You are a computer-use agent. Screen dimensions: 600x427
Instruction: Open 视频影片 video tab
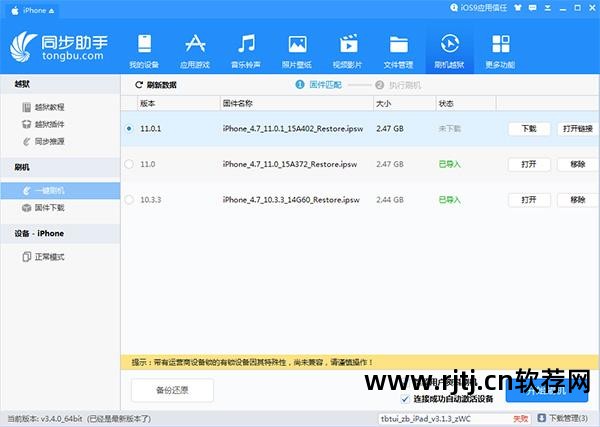point(348,51)
